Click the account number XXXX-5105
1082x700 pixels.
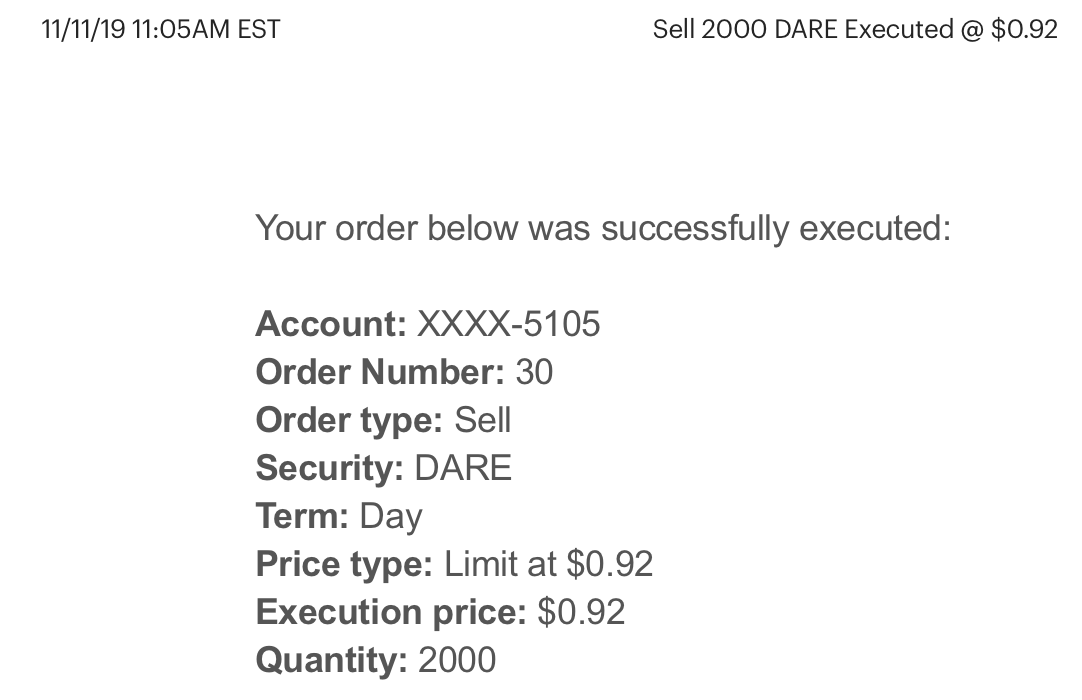[x=508, y=324]
